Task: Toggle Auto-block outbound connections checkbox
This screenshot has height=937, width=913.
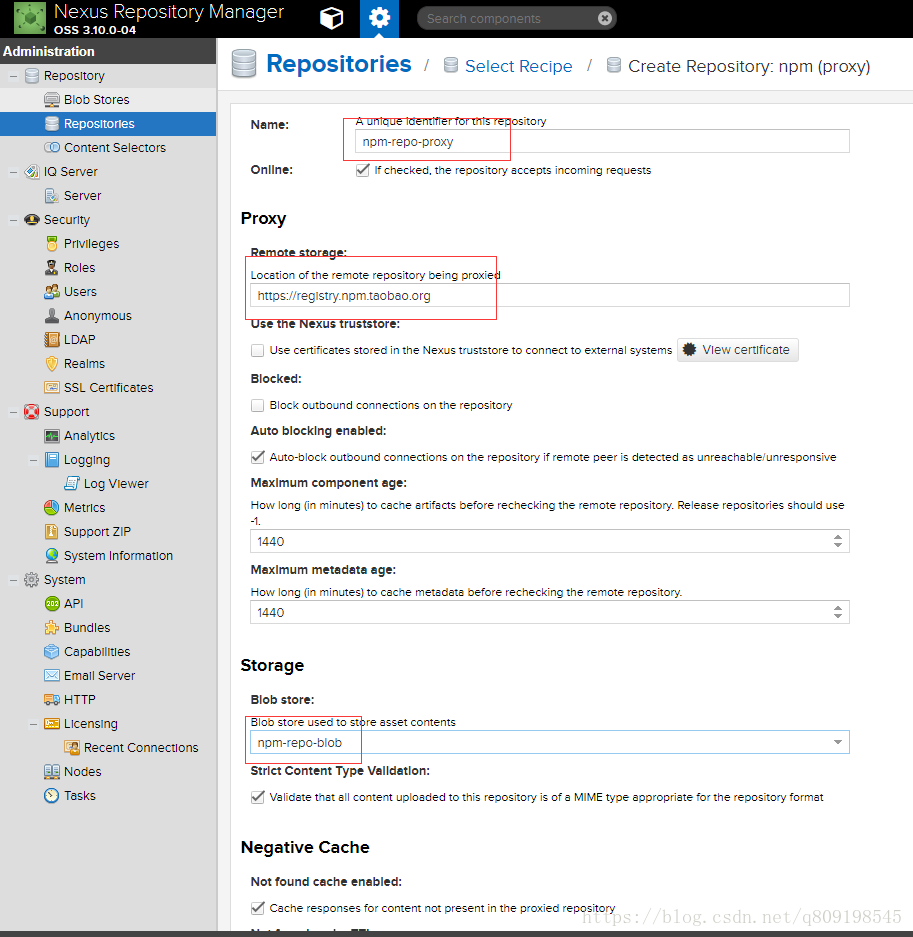Action: pyautogui.click(x=258, y=457)
